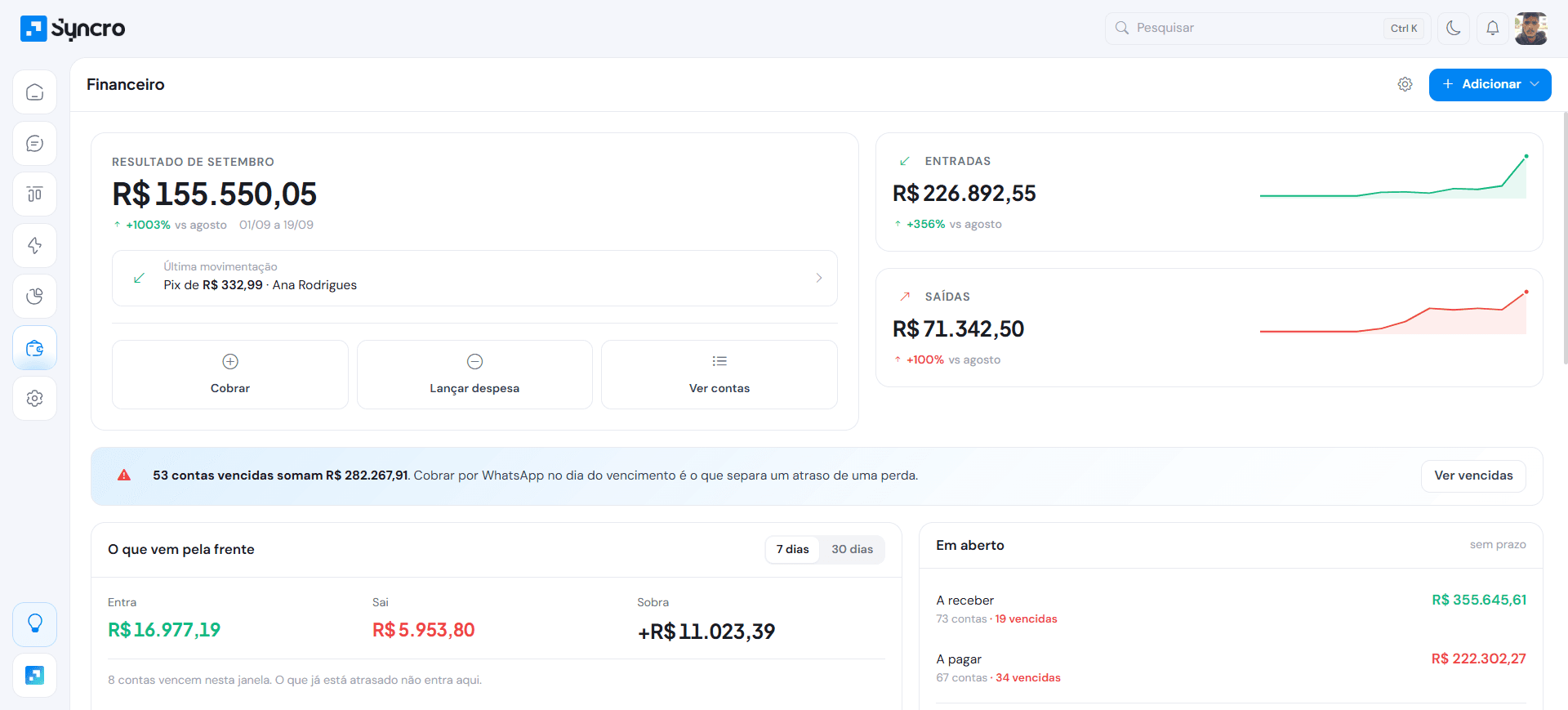This screenshot has height=710, width=1568.
Task: Click the Ver vencidas button
Action: [1473, 476]
